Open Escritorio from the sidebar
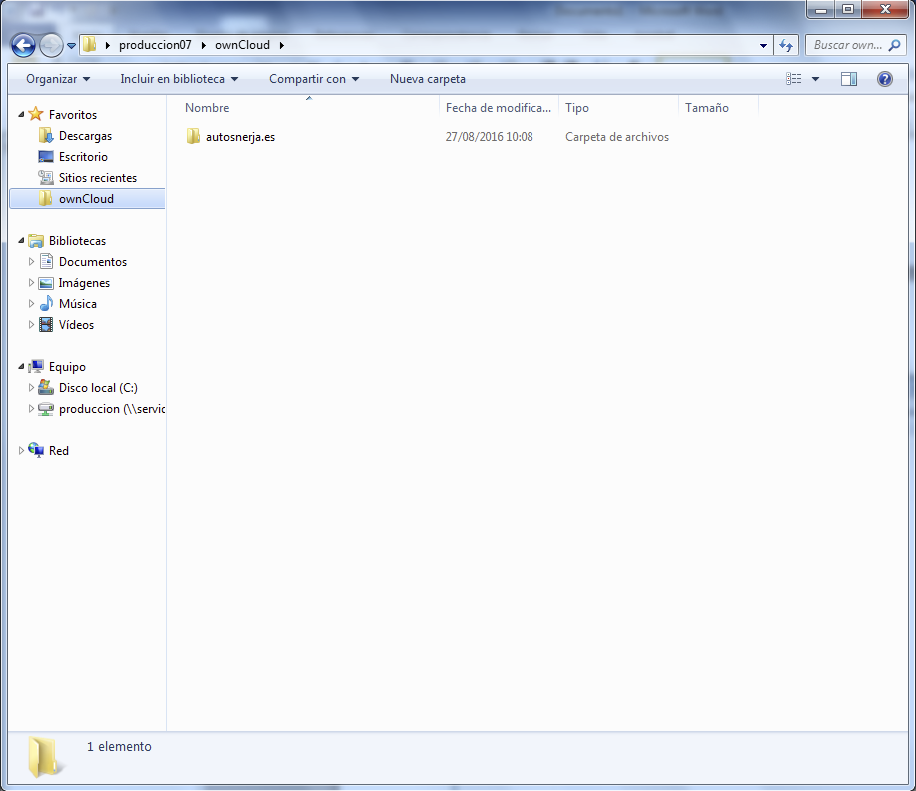916x791 pixels. (83, 157)
